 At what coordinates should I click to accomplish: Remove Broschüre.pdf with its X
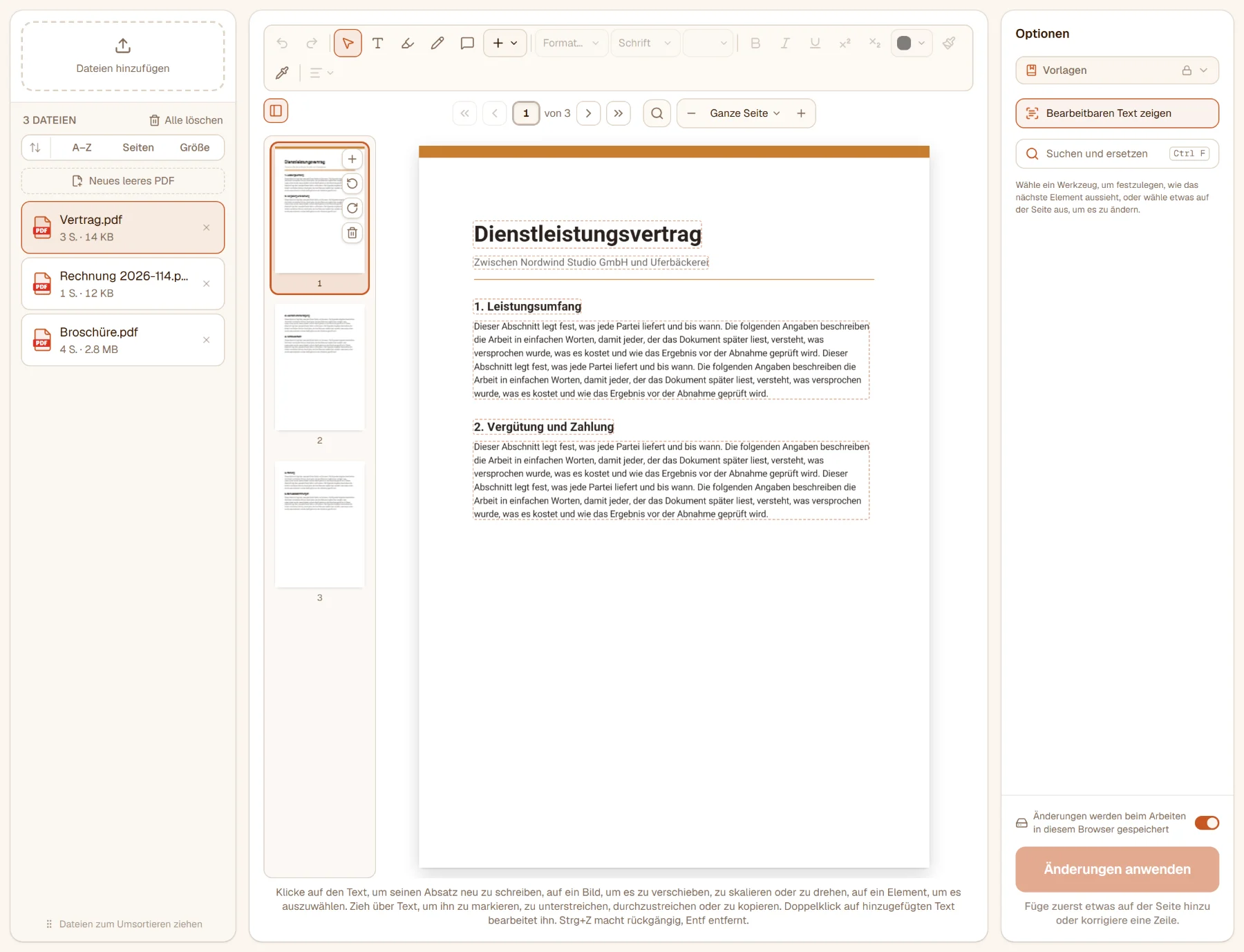(x=206, y=340)
